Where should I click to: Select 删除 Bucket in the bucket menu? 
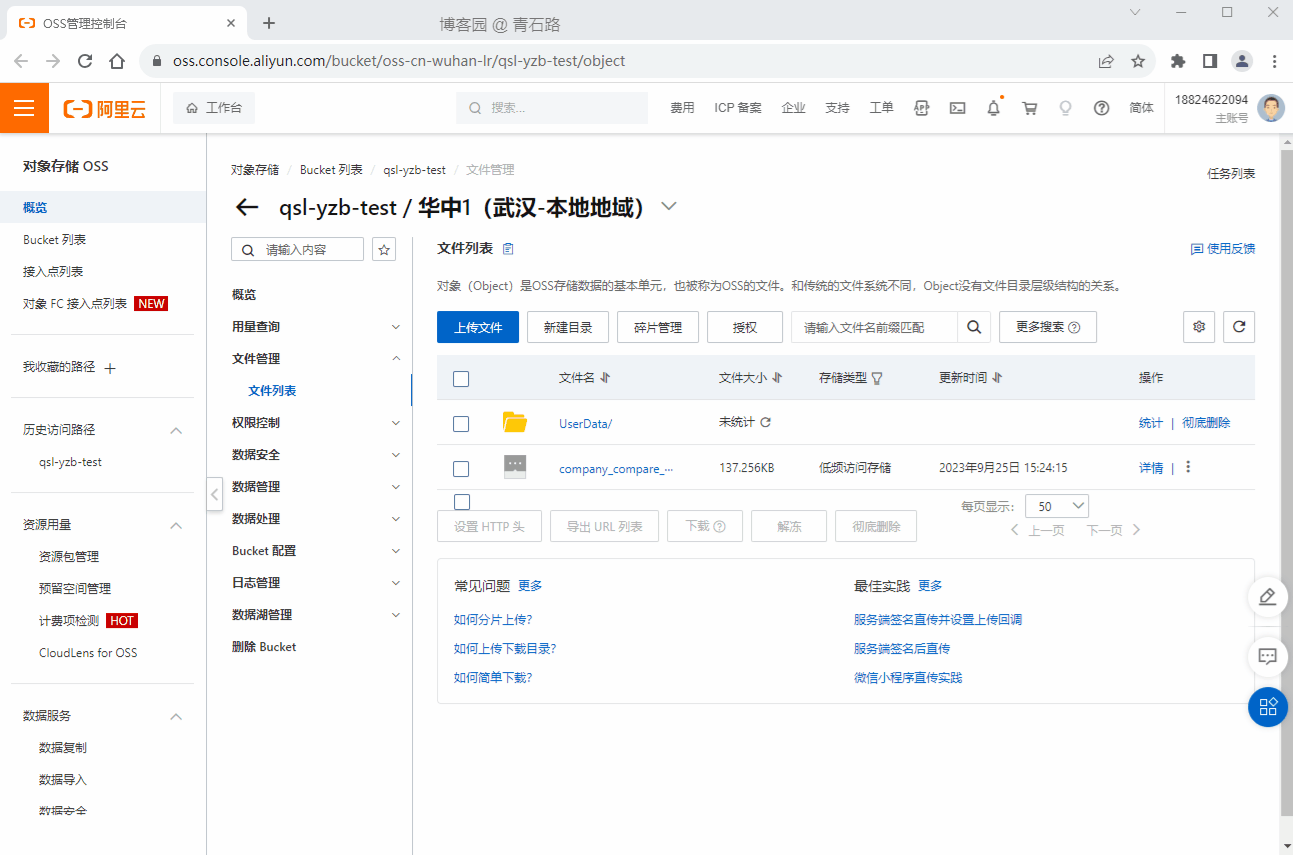click(x=264, y=647)
